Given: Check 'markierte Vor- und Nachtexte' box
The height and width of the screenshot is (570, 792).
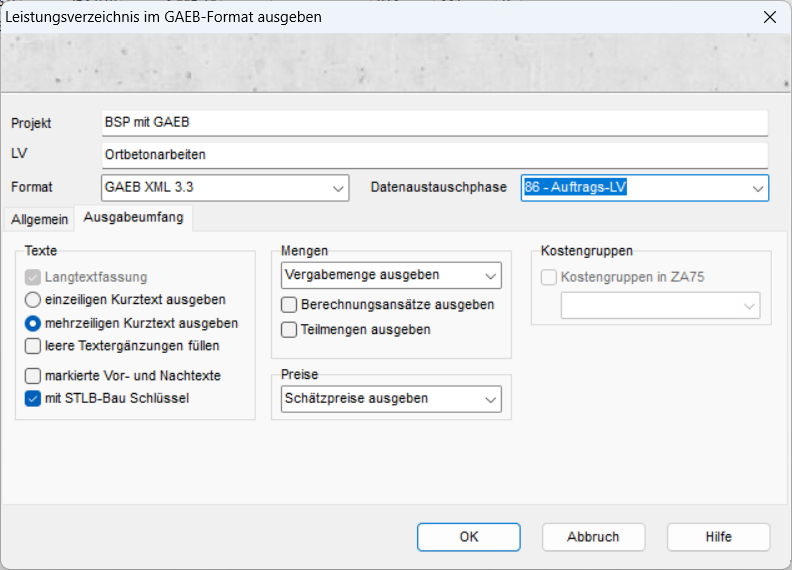Looking at the screenshot, I should pos(34,376).
